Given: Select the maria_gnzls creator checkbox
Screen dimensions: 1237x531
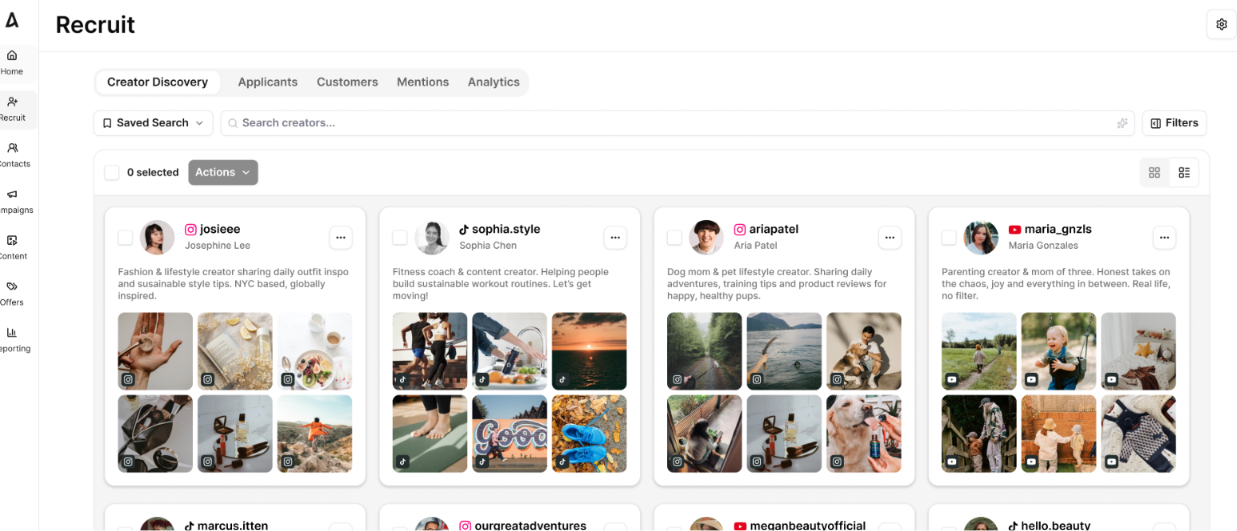Looking at the screenshot, I should (949, 237).
